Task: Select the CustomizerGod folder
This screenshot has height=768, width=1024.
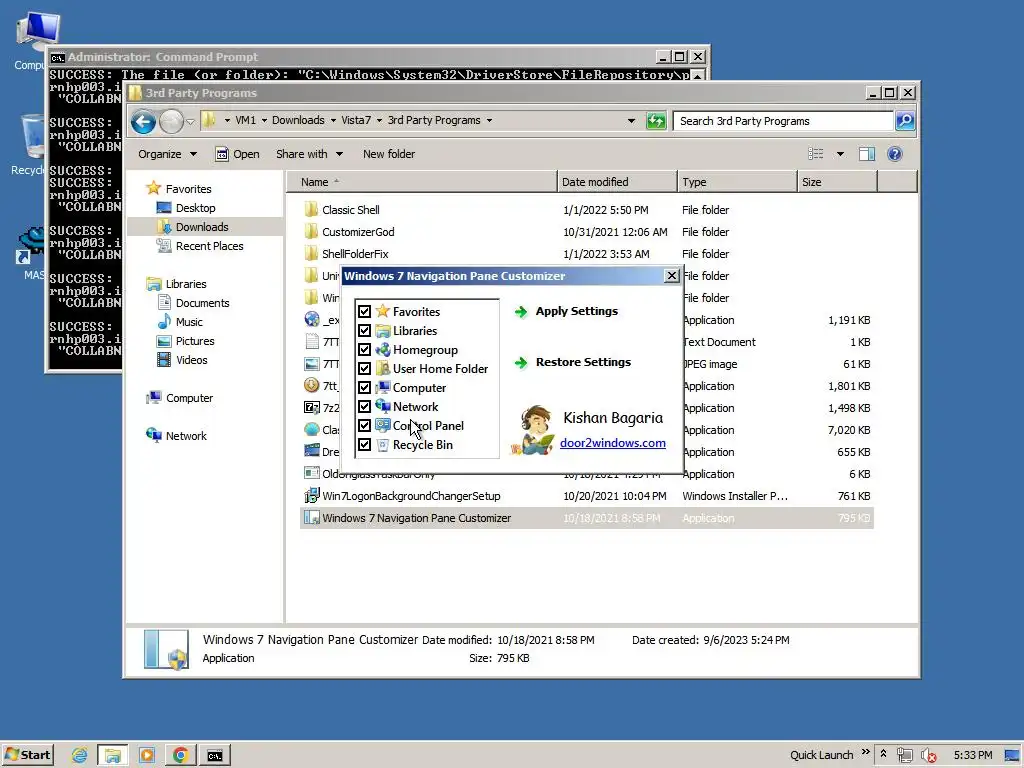Action: click(358, 232)
